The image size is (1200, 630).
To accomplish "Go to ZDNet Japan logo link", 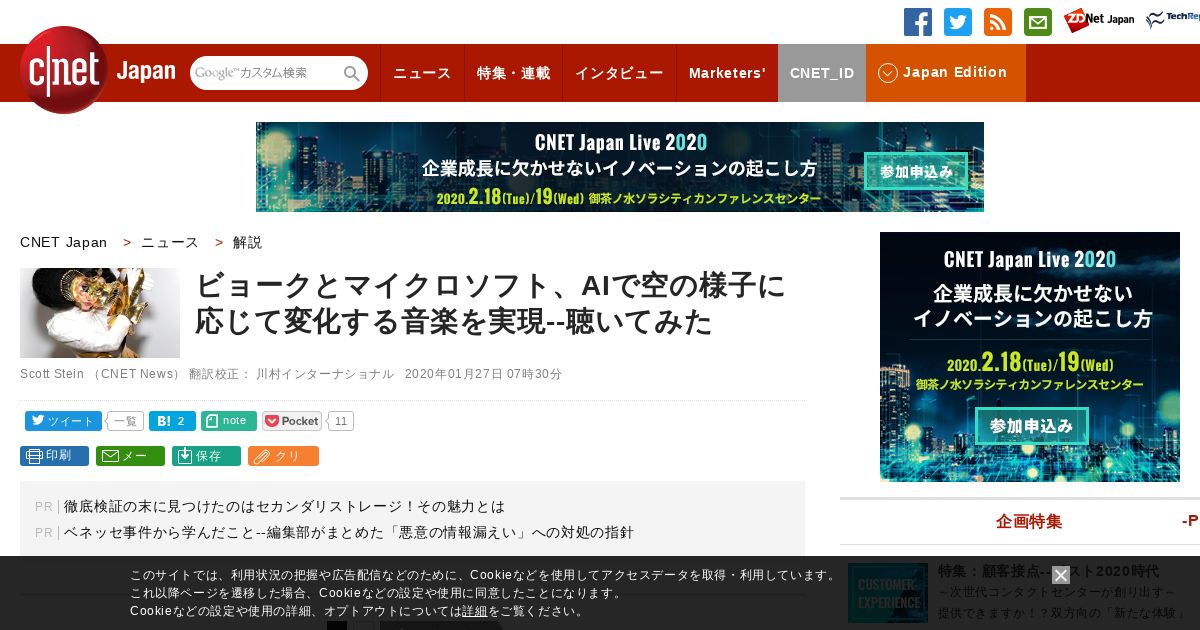I will (1099, 20).
